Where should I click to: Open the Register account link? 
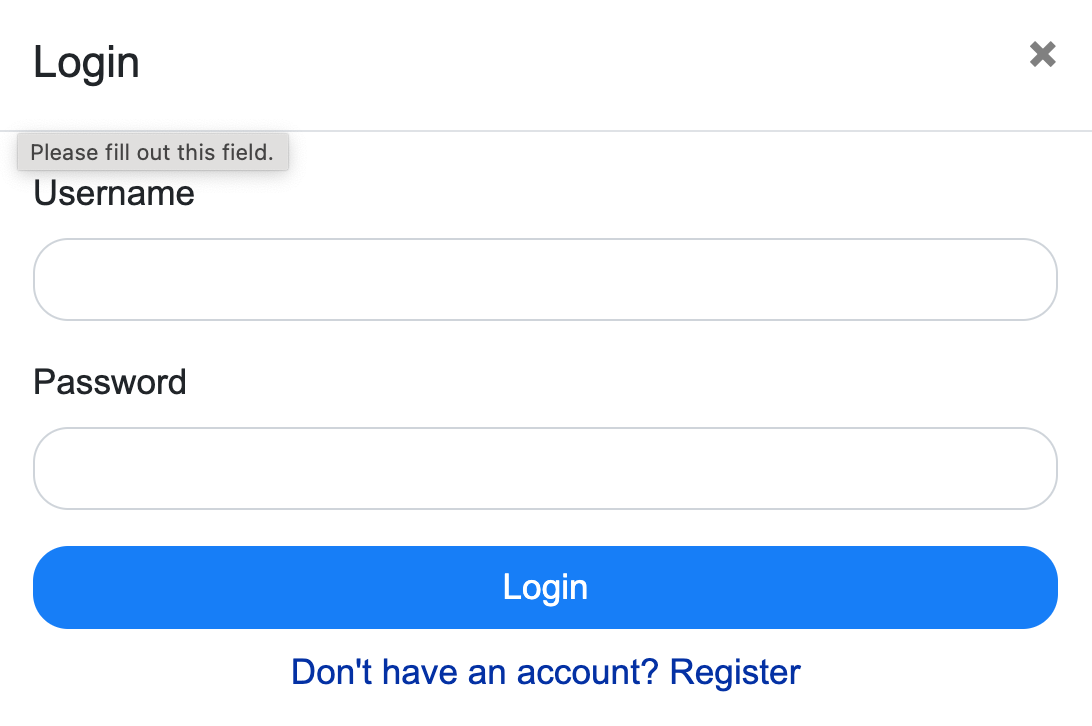[x=545, y=672]
